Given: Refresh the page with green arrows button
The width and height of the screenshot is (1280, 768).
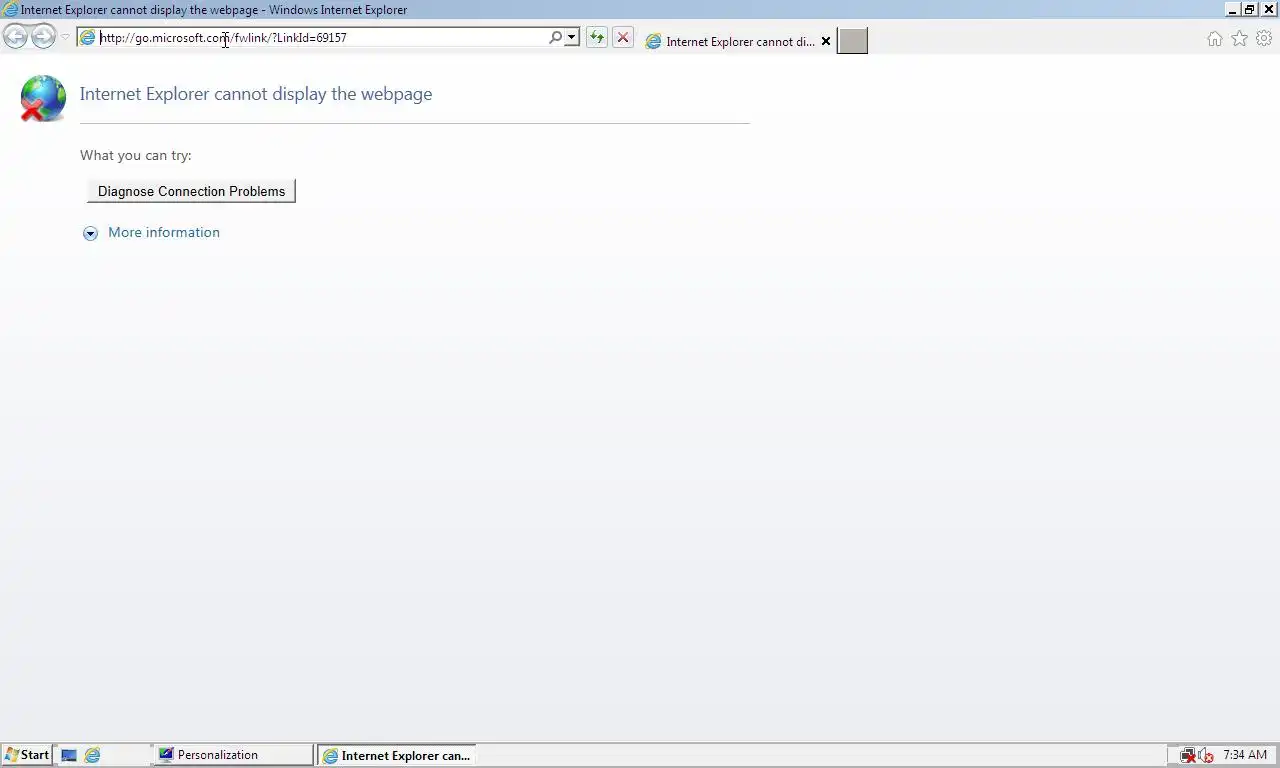Looking at the screenshot, I should [x=597, y=37].
